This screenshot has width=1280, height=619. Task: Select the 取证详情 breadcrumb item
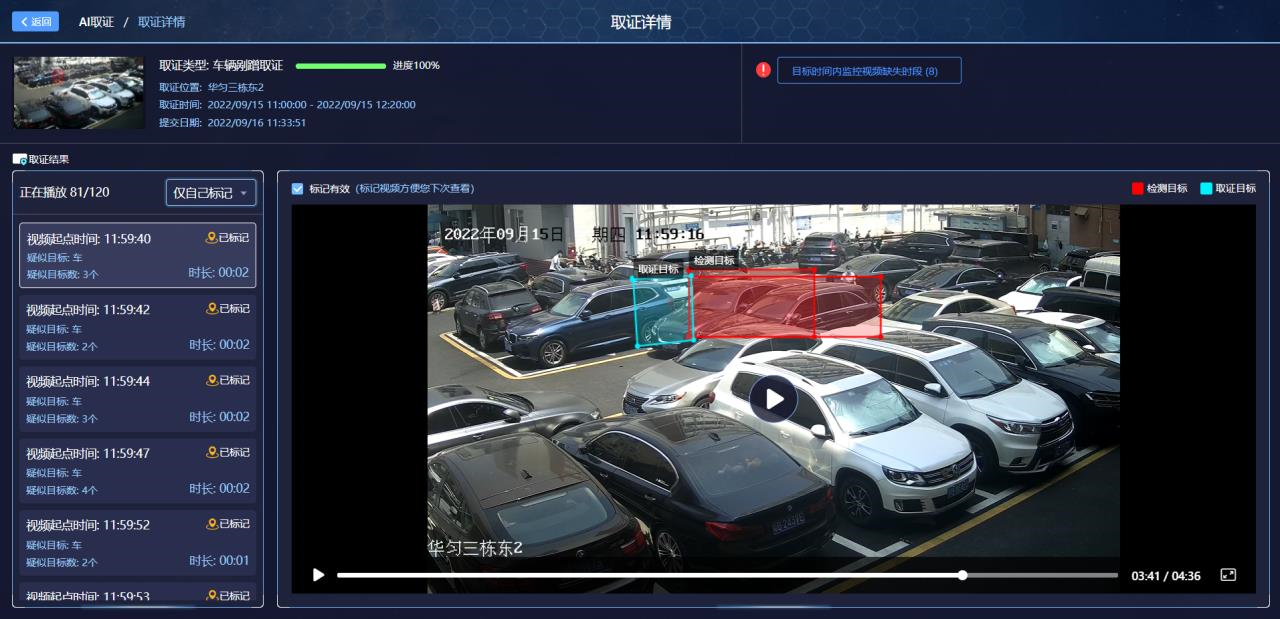161,22
